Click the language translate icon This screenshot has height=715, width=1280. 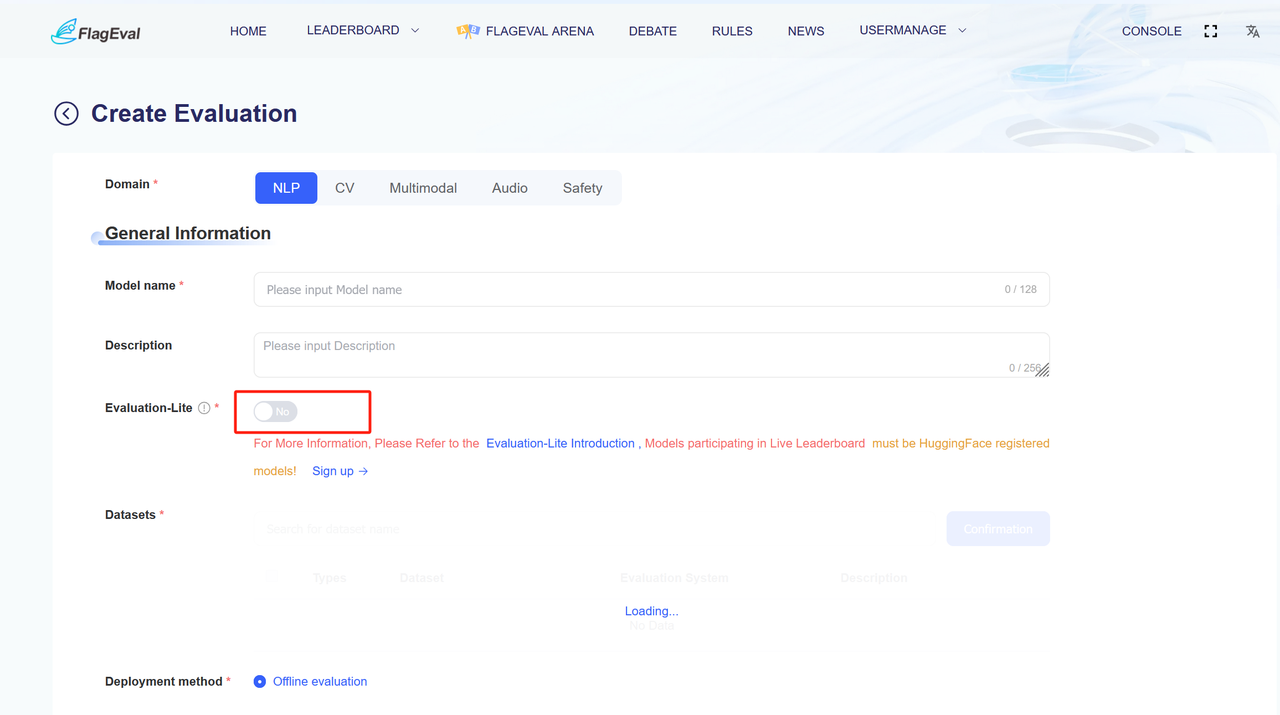[x=1252, y=31]
